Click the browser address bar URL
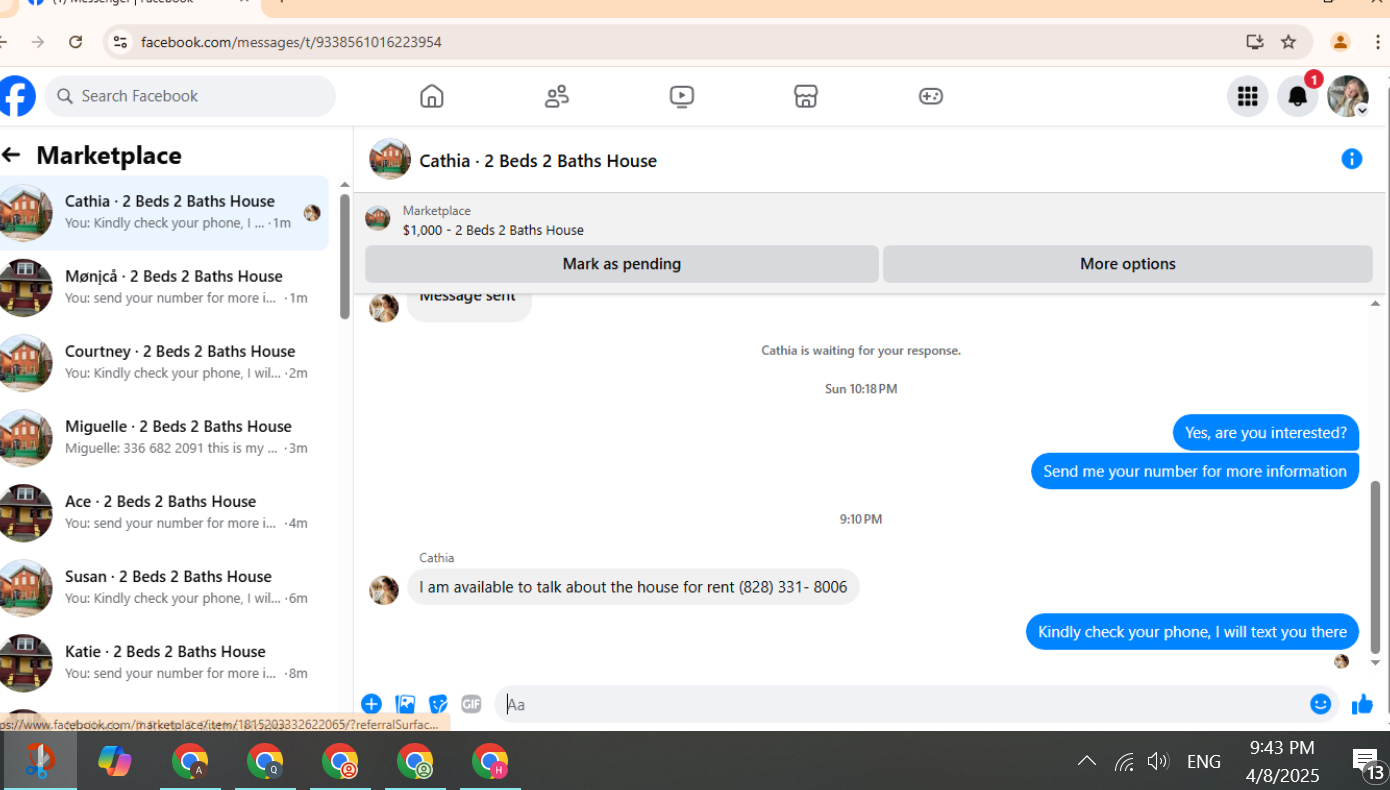This screenshot has height=790, width=1390. [291, 42]
